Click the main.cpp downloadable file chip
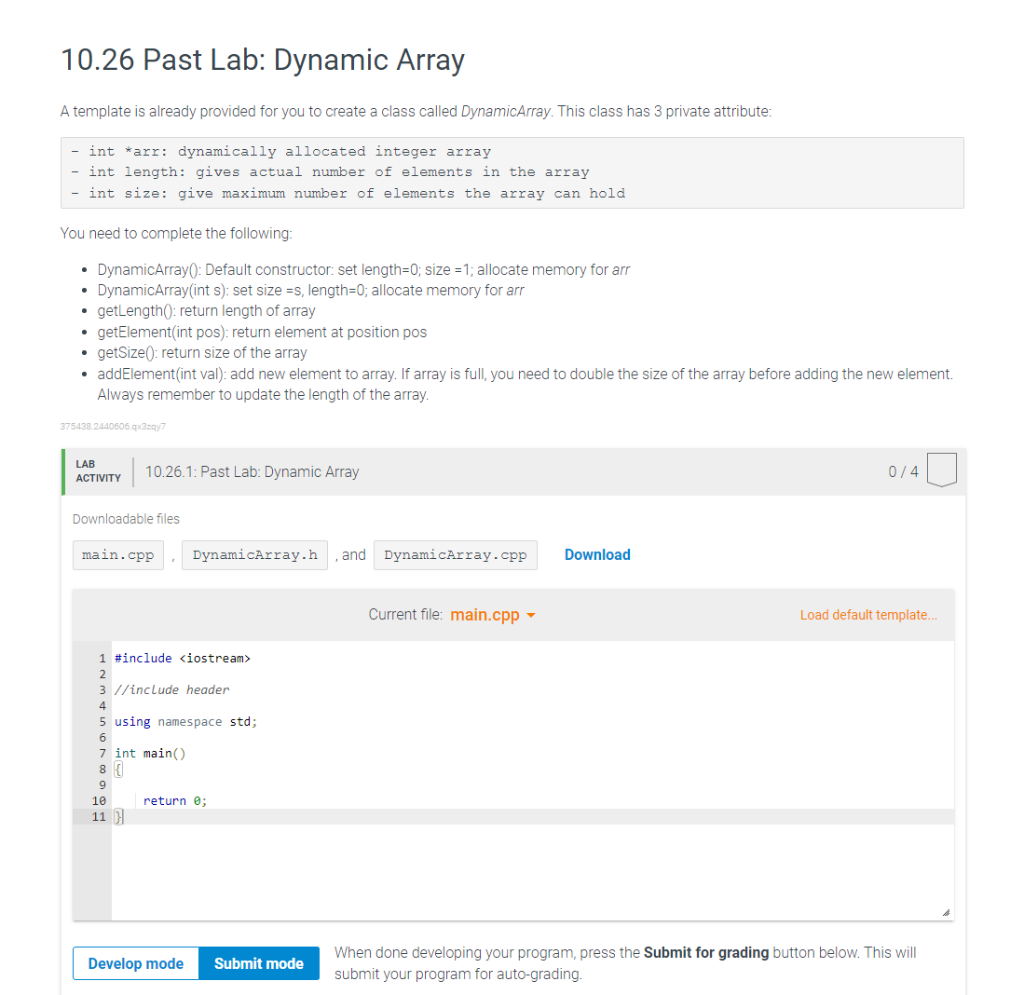The image size is (1024, 995). [x=117, y=554]
